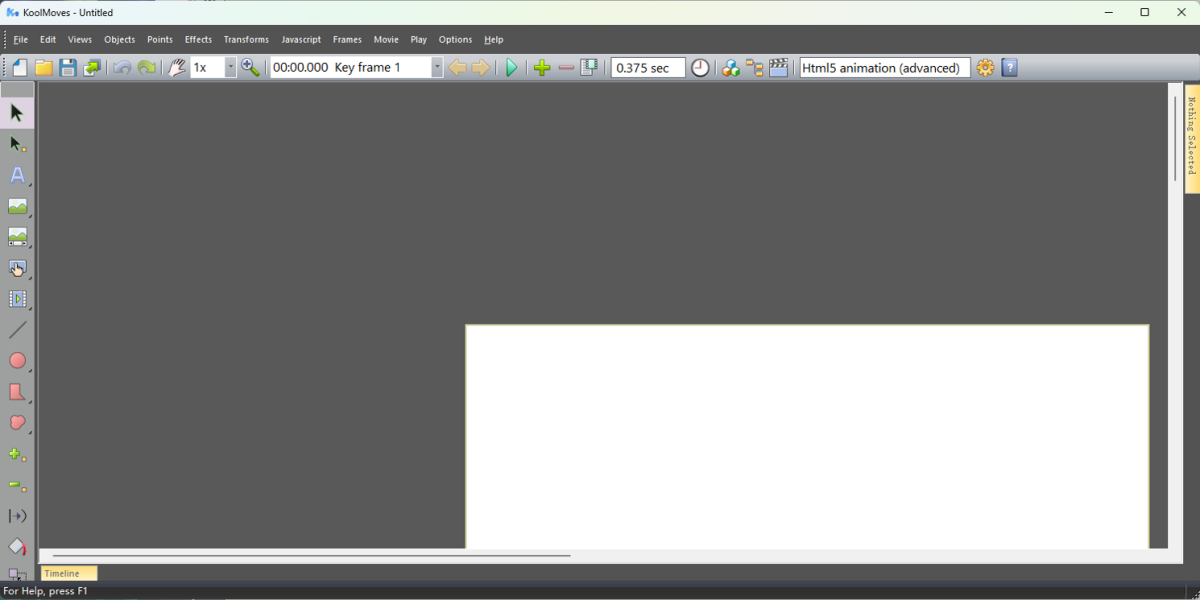Open the Html5 animation export type selector
The height and width of the screenshot is (600, 1200).
pyautogui.click(x=884, y=68)
